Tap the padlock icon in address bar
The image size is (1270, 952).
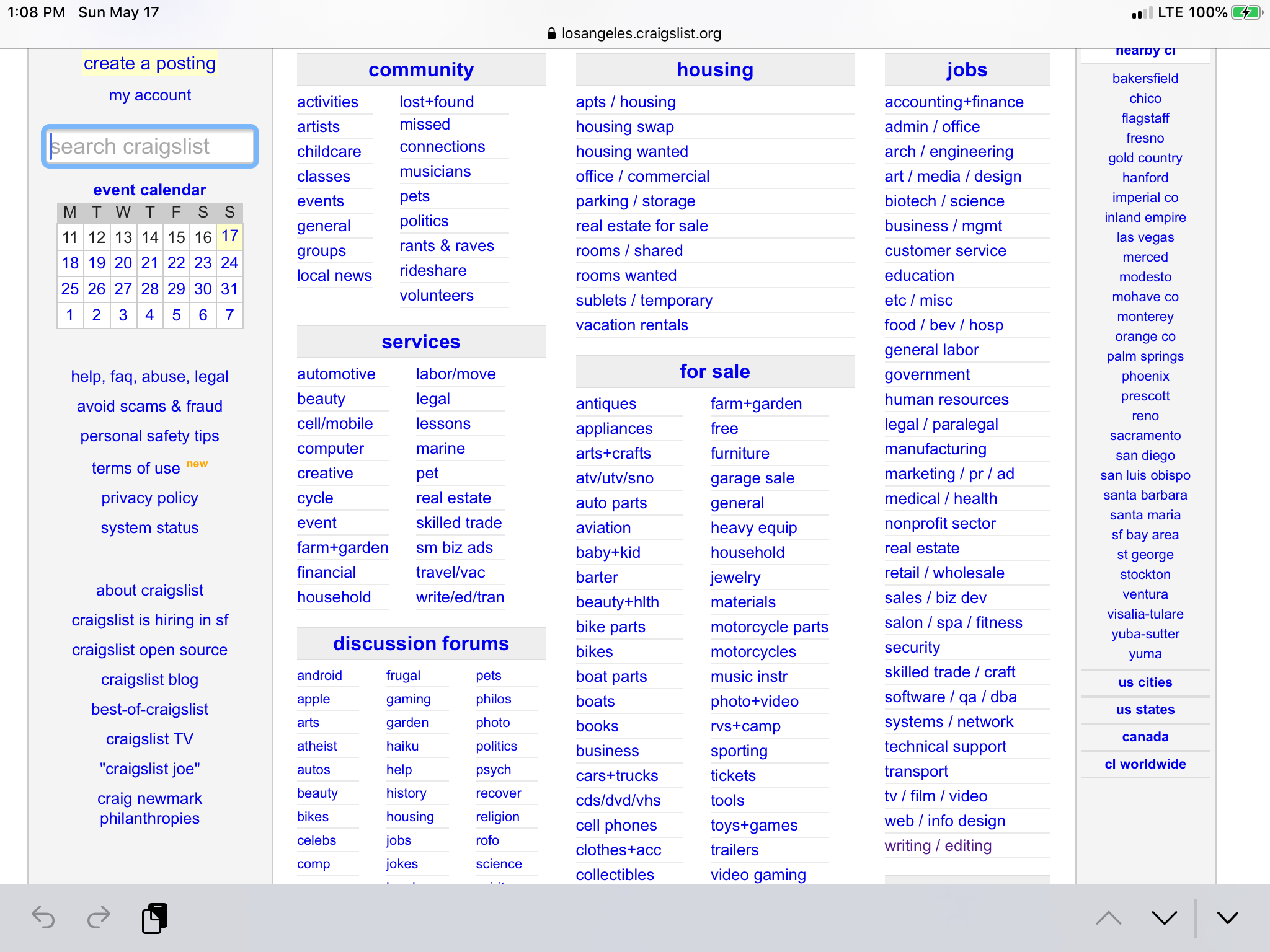pos(551,33)
